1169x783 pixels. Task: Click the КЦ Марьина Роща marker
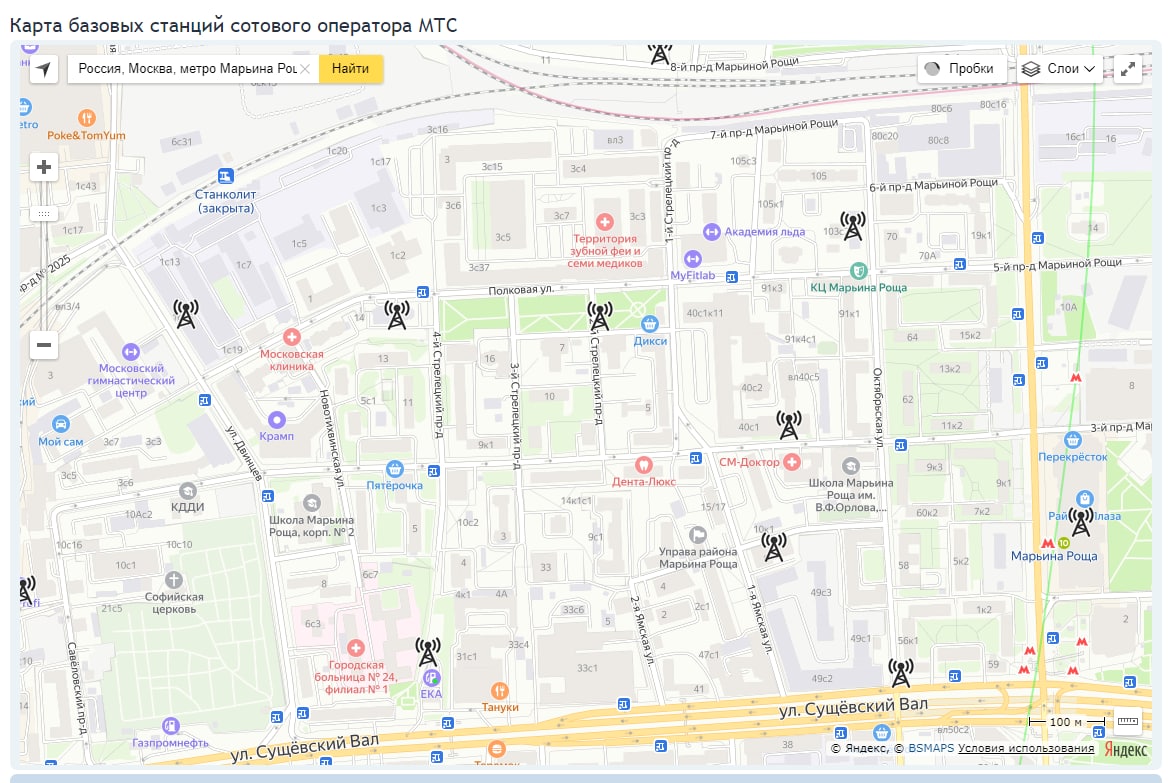(x=859, y=270)
